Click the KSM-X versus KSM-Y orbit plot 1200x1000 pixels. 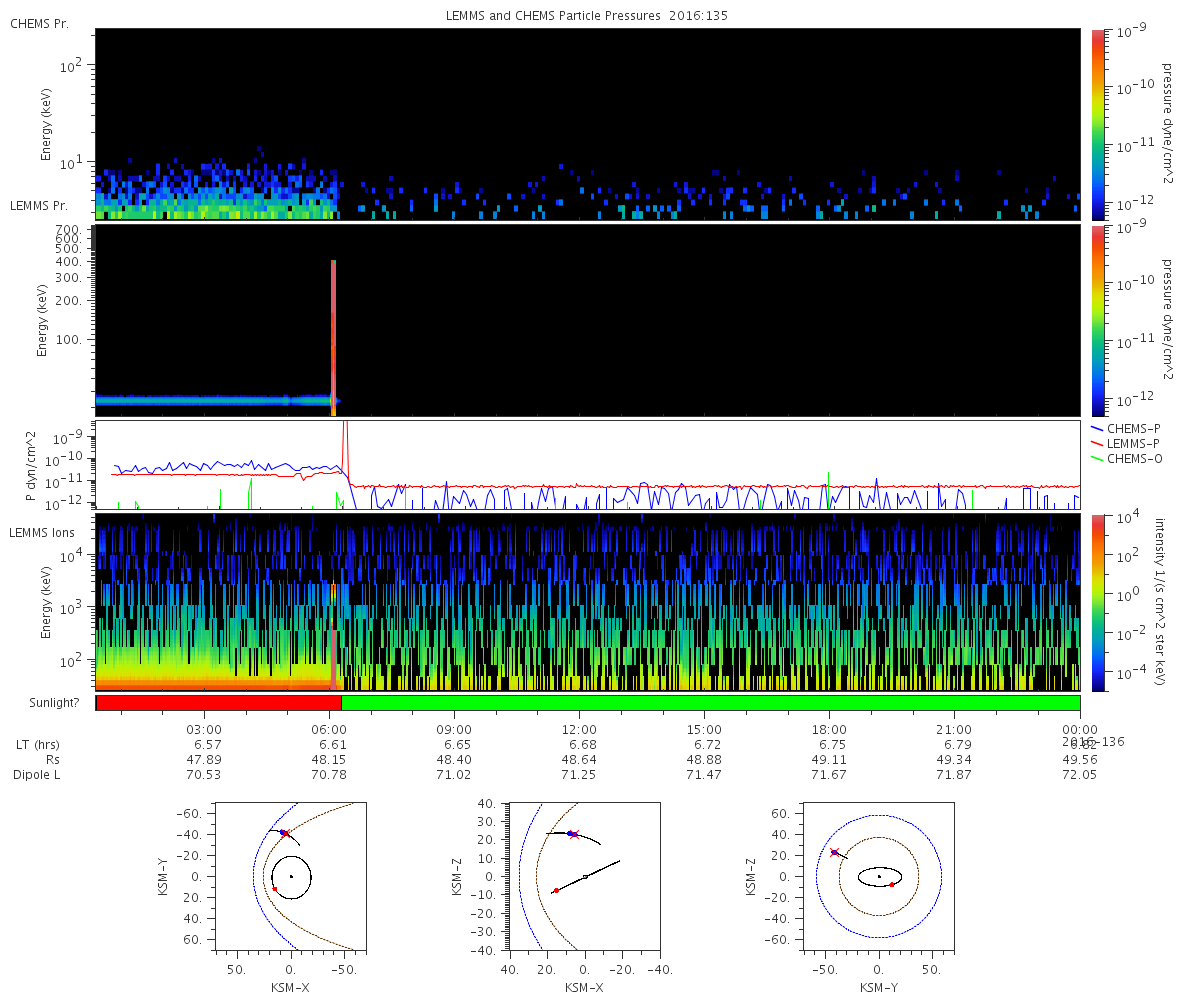pyautogui.click(x=287, y=875)
